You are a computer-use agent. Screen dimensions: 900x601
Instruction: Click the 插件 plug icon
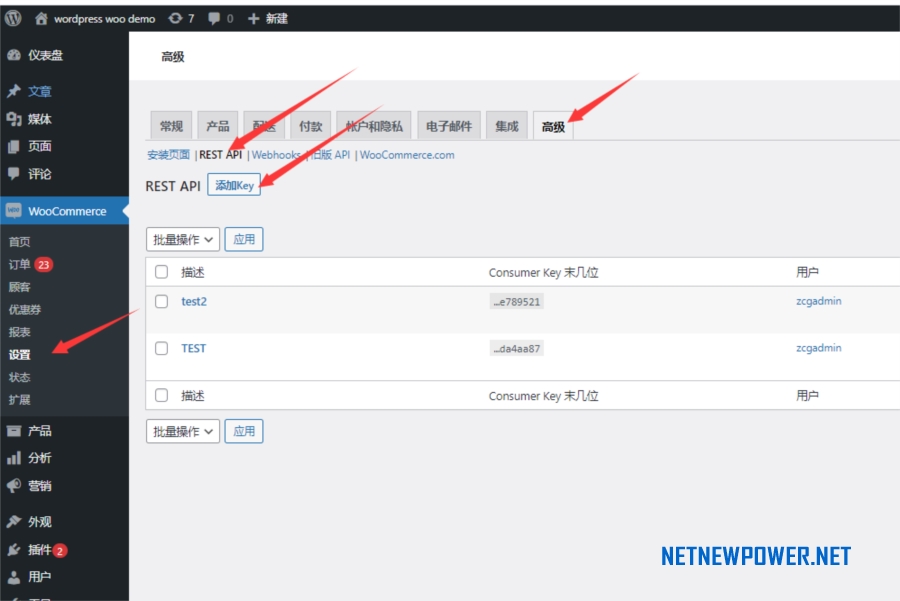tap(14, 550)
